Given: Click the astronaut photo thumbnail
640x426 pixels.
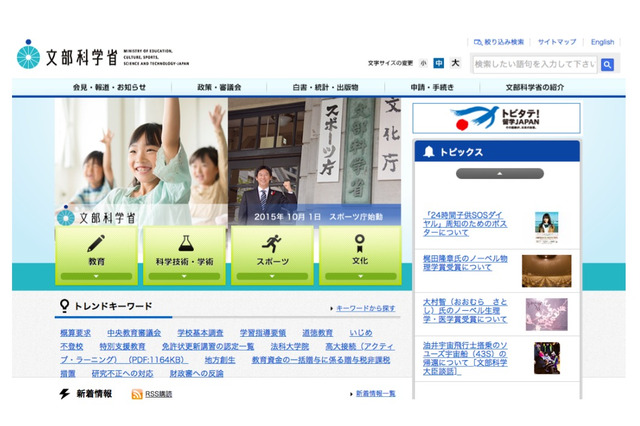Looking at the screenshot, I should [x=547, y=358].
